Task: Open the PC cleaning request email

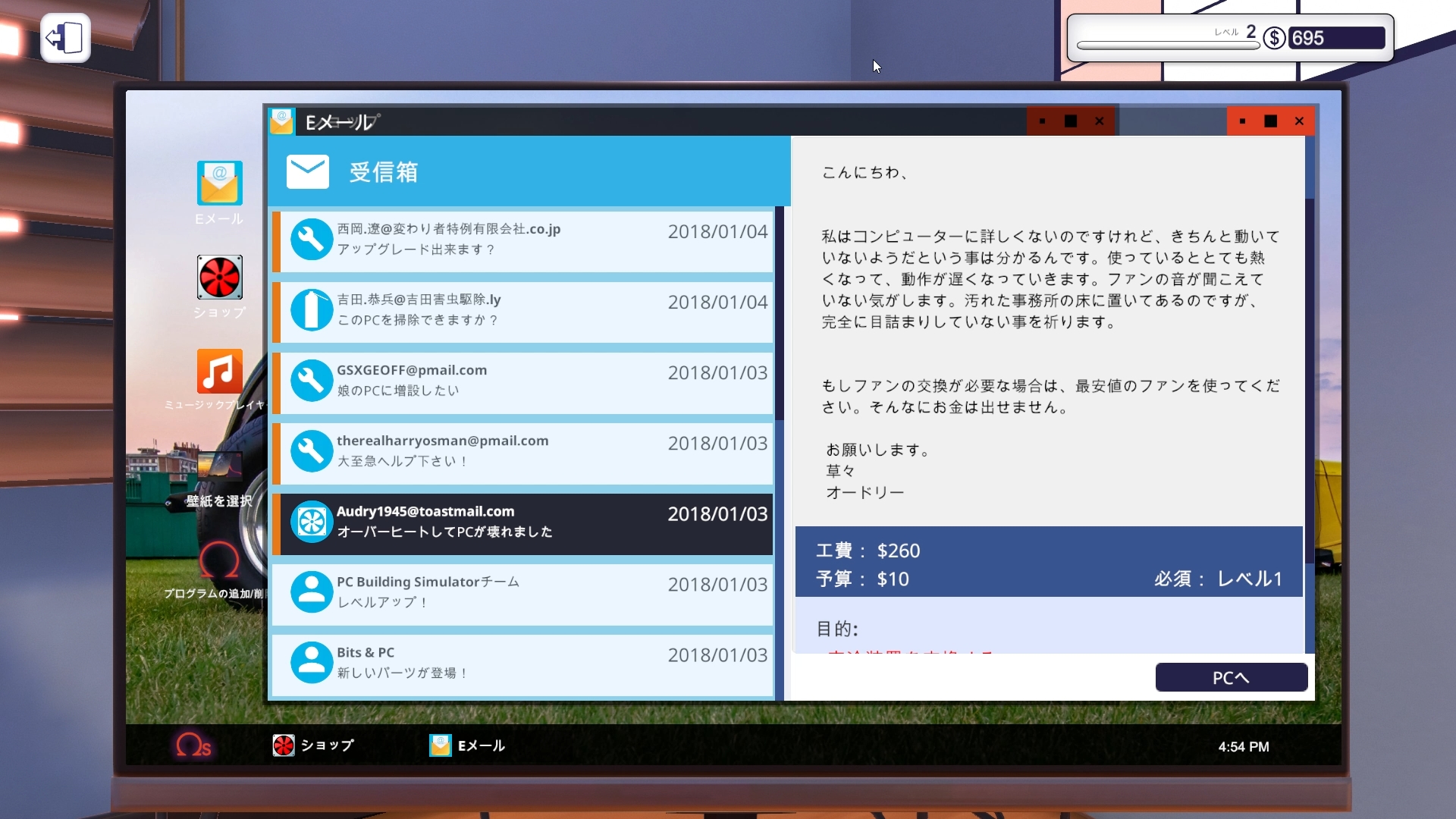Action: point(523,311)
